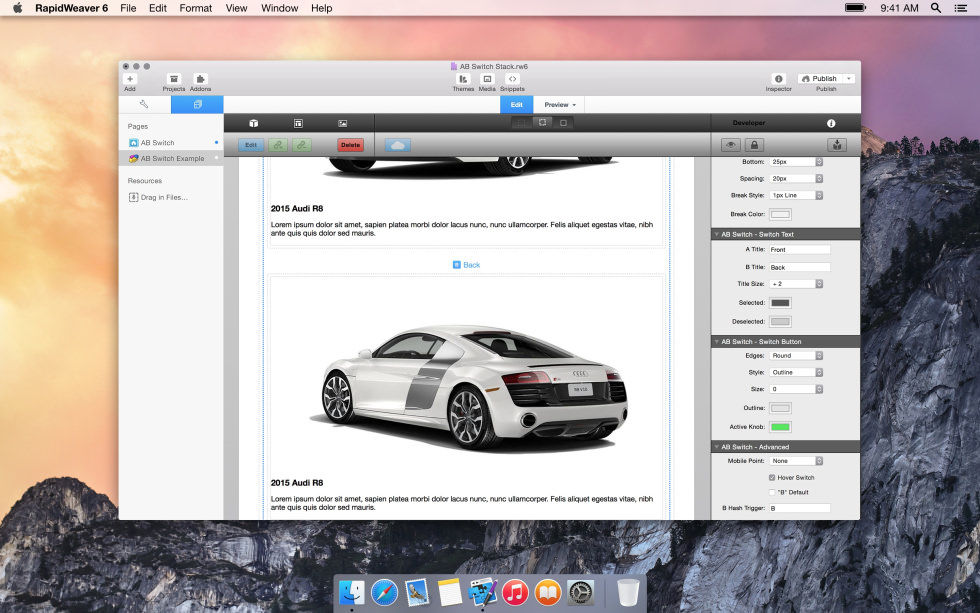Uncheck the Hover Switch checkbox
Viewport: 980px width, 613px height.
(772, 477)
